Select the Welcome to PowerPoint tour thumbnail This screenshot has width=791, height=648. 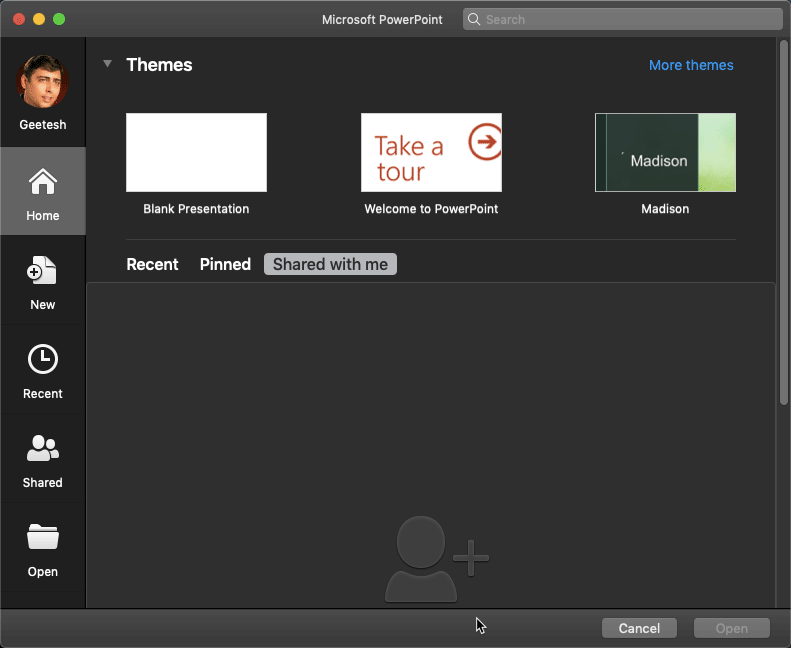point(431,152)
